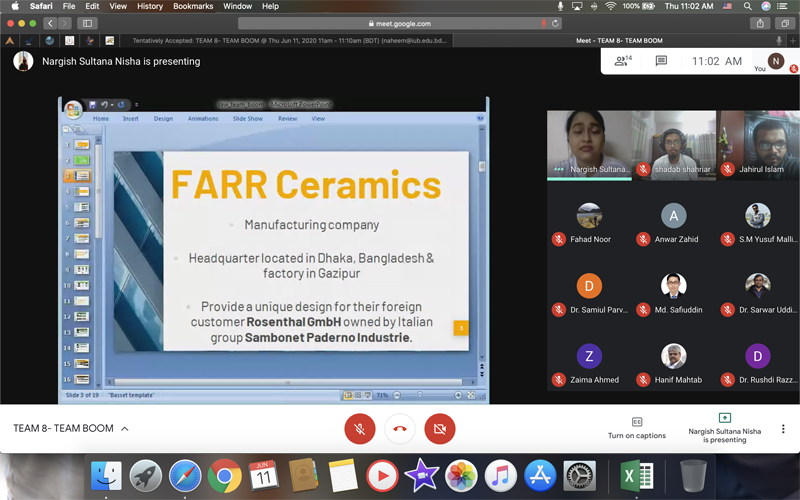Click Wi-Fi status icon in menu bar
The height and width of the screenshot is (500, 800).
tap(610, 6)
